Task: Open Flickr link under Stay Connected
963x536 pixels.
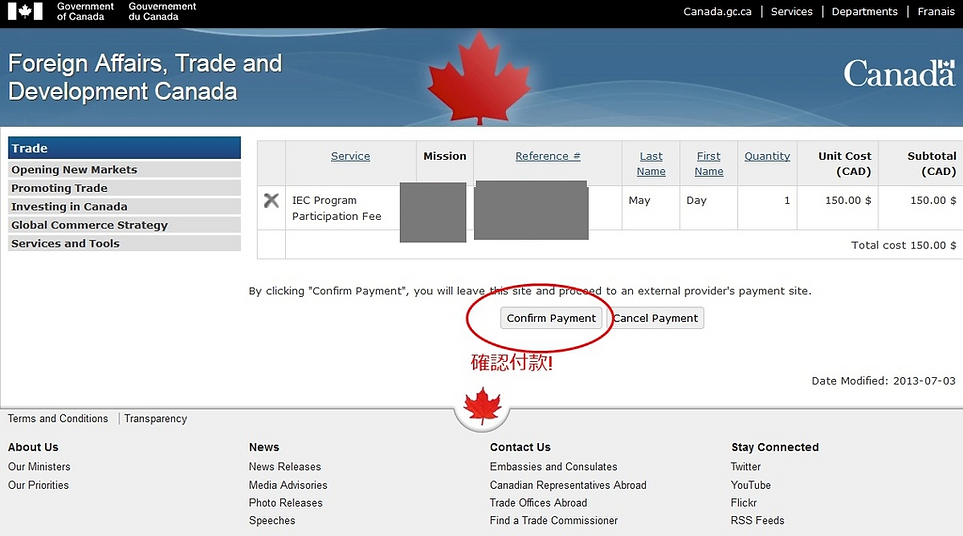Action: [744, 503]
